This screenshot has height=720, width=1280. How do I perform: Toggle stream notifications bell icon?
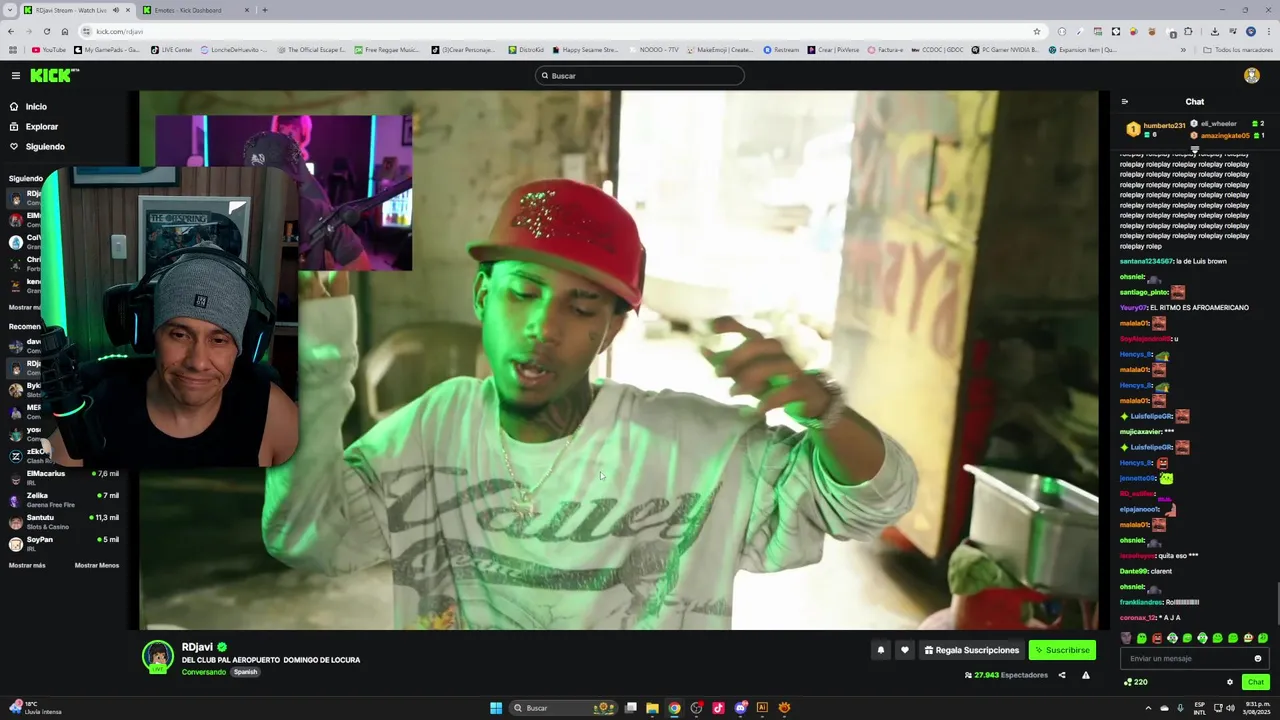coord(880,650)
